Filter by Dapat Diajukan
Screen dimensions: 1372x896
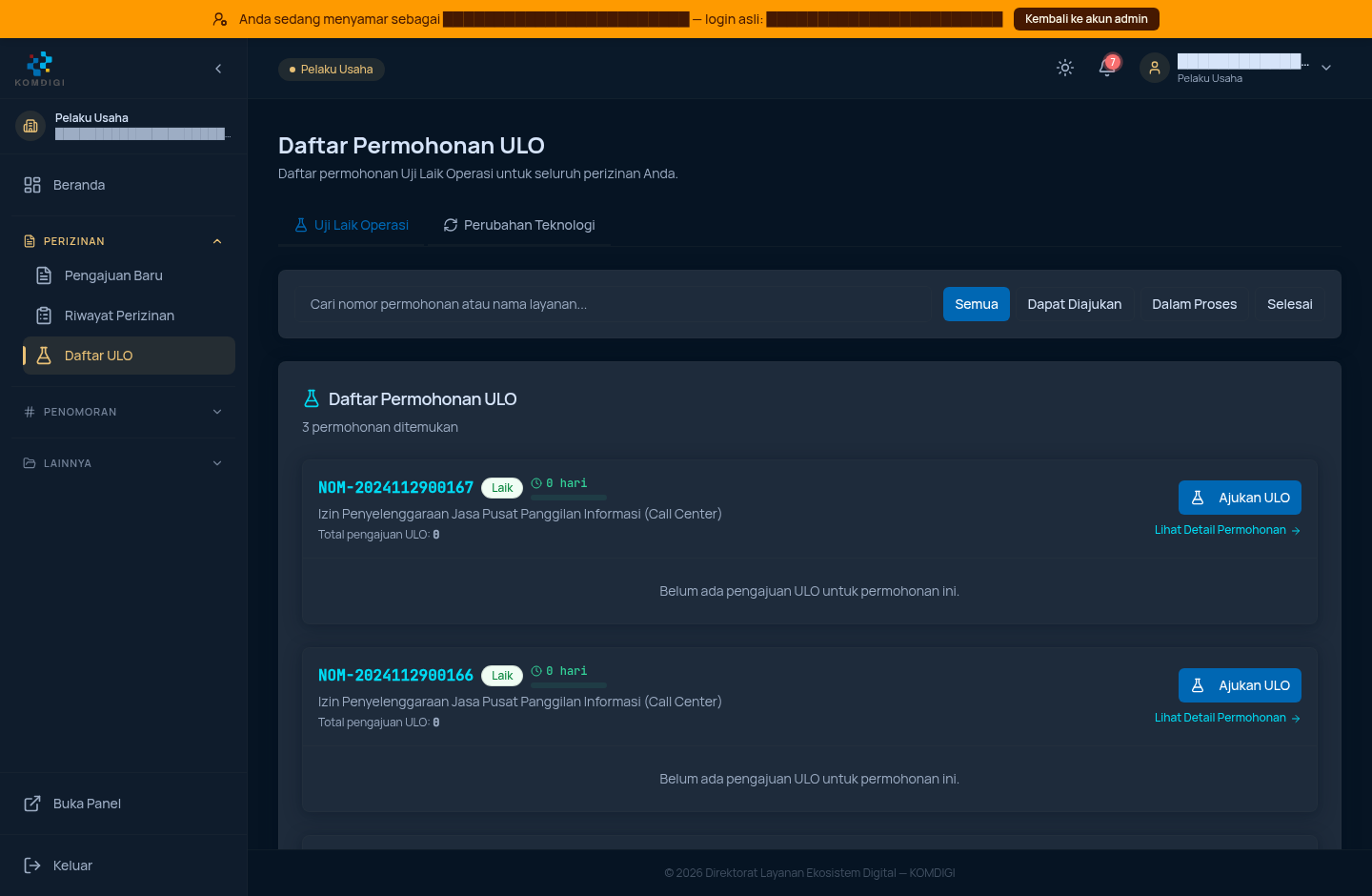tap(1075, 304)
